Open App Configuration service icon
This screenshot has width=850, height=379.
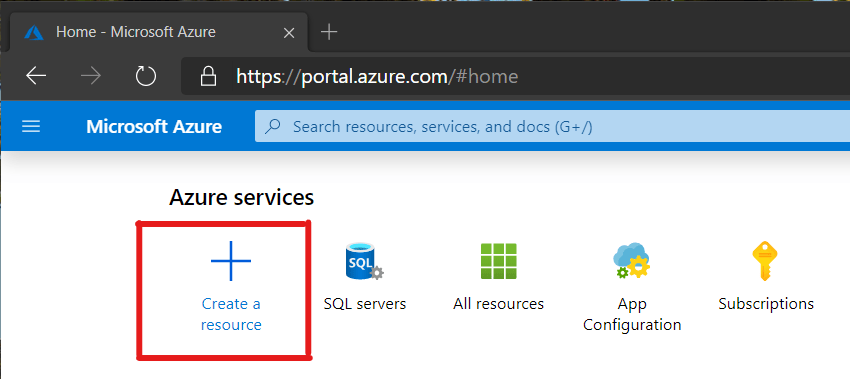[632, 261]
